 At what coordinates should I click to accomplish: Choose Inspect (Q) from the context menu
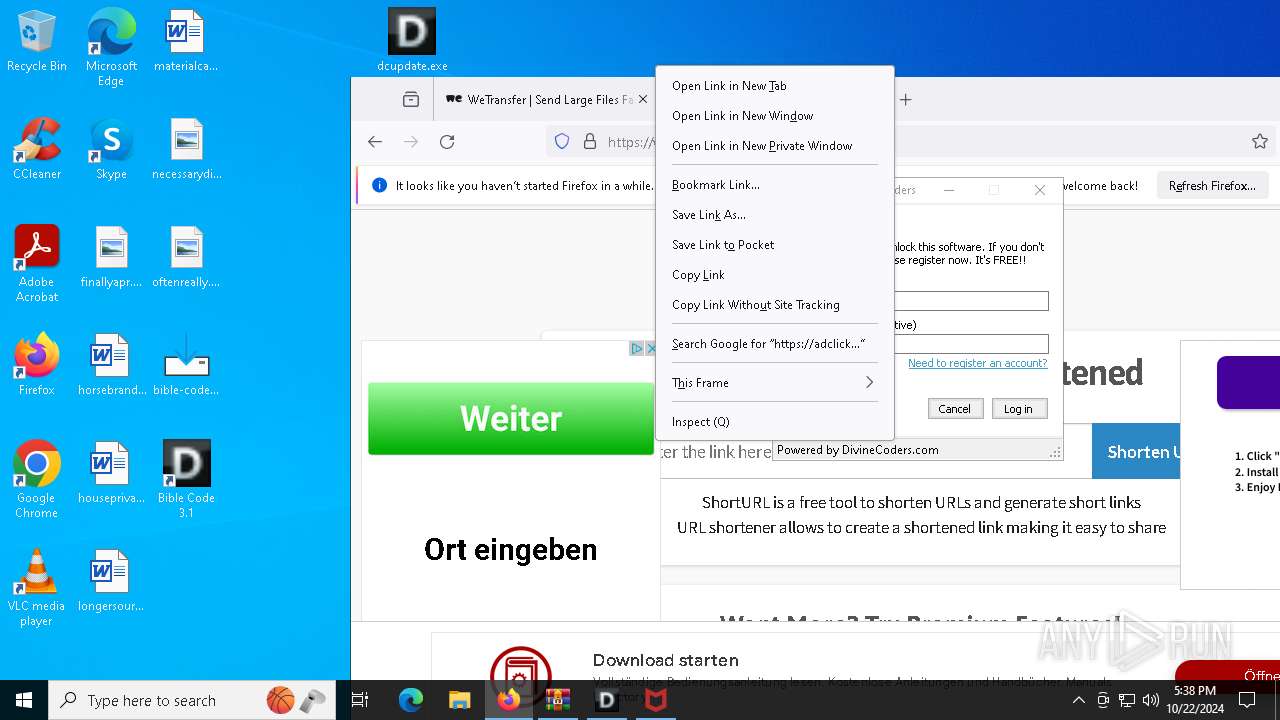775,422
